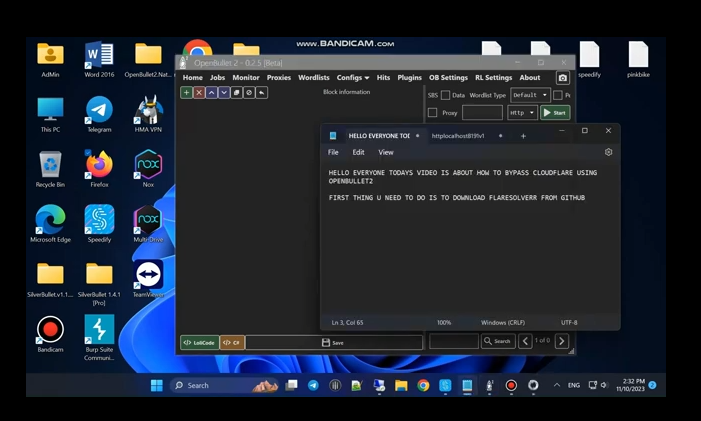
Task: Toggle the Proxy checkbox in OpenBullet
Action: [x=432, y=113]
